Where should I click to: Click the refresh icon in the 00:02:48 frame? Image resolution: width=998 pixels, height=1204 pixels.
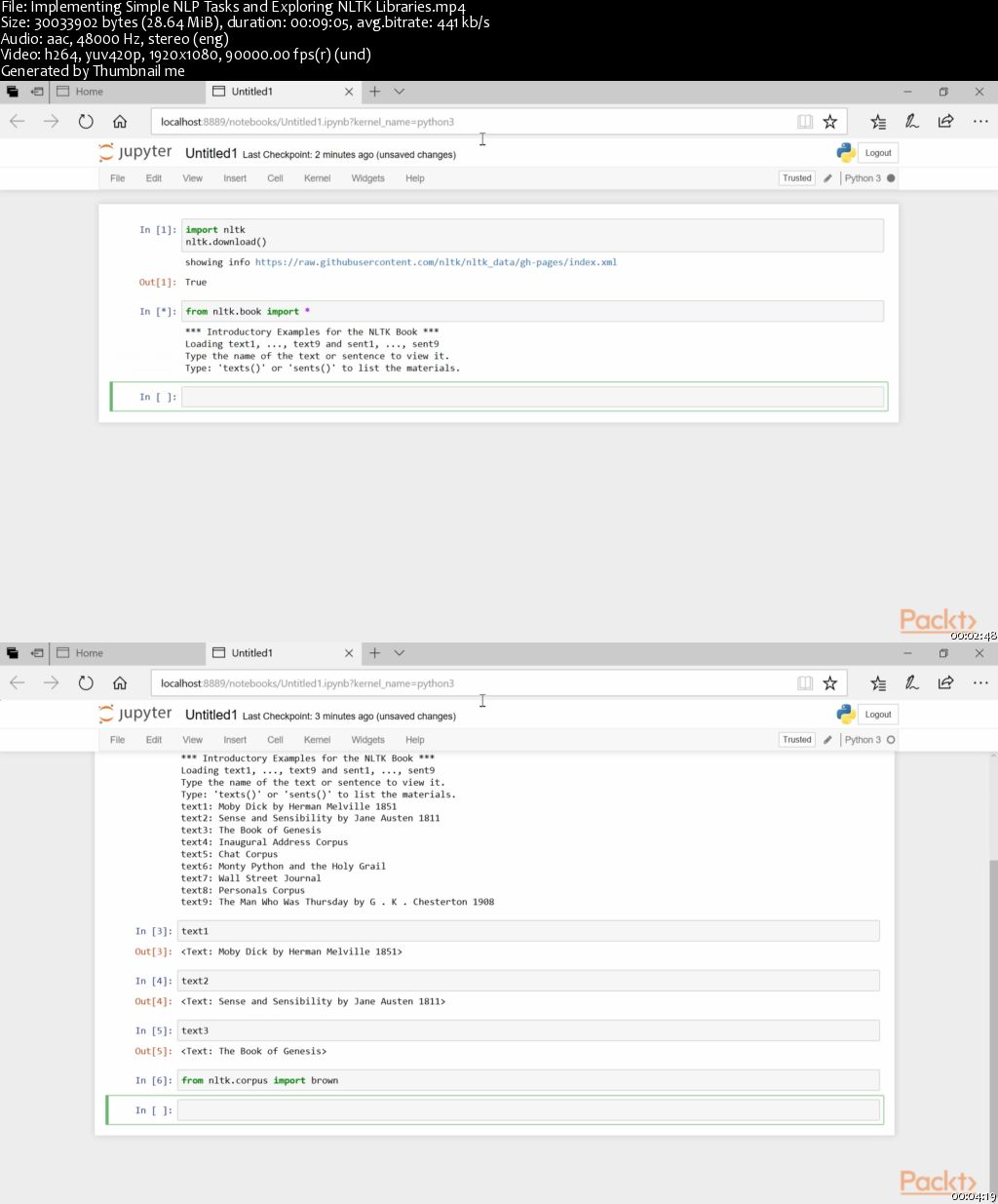click(86, 122)
